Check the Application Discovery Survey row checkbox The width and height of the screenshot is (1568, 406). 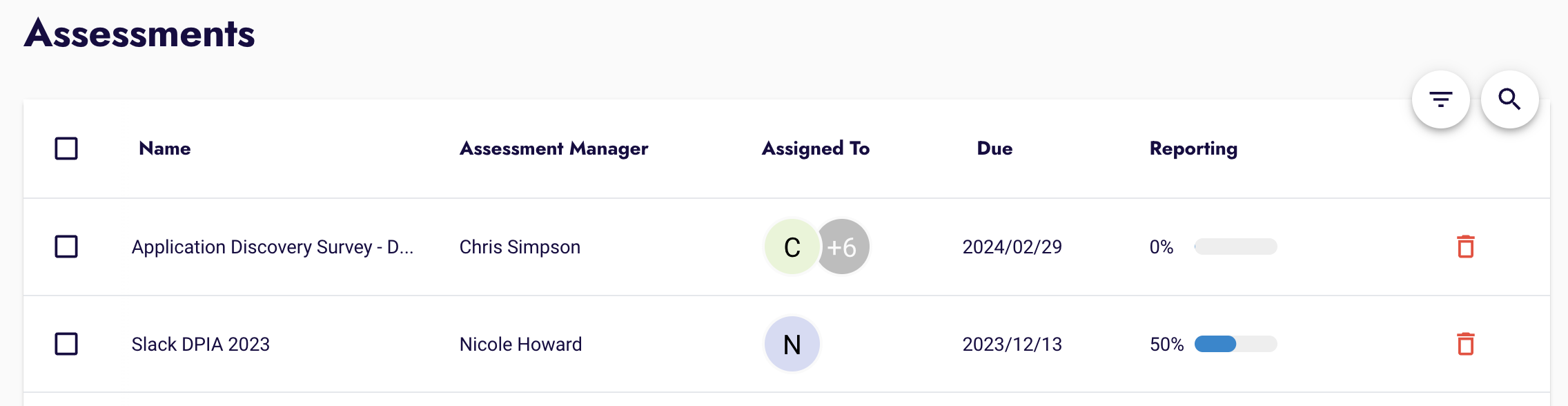(x=66, y=246)
